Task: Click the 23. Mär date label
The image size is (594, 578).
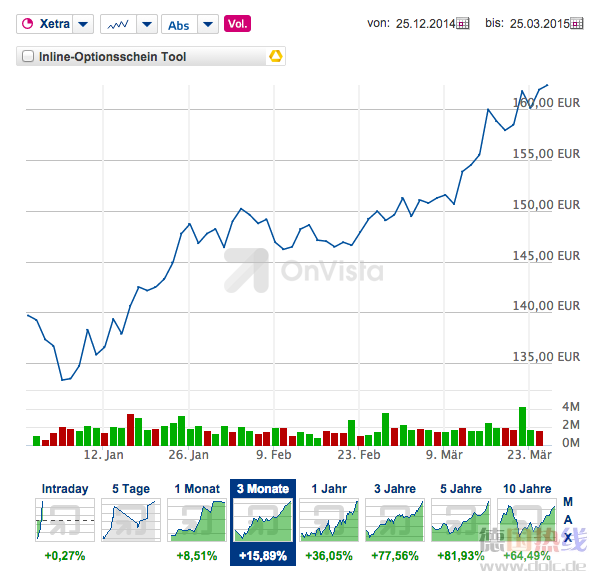Action: click(529, 455)
